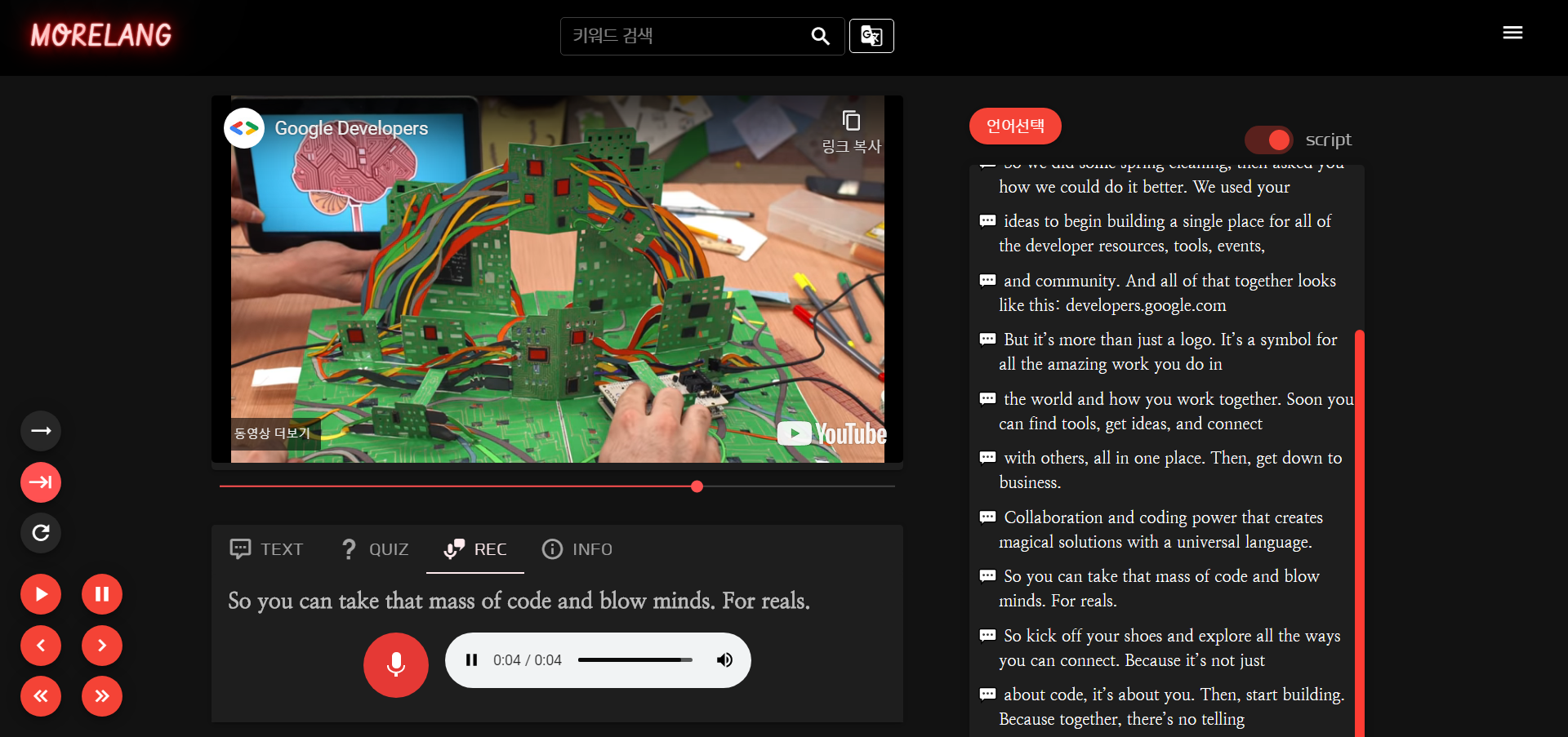Click speech bubble icon beside 'the world and how'
This screenshot has width=1568, height=737.
[x=987, y=399]
